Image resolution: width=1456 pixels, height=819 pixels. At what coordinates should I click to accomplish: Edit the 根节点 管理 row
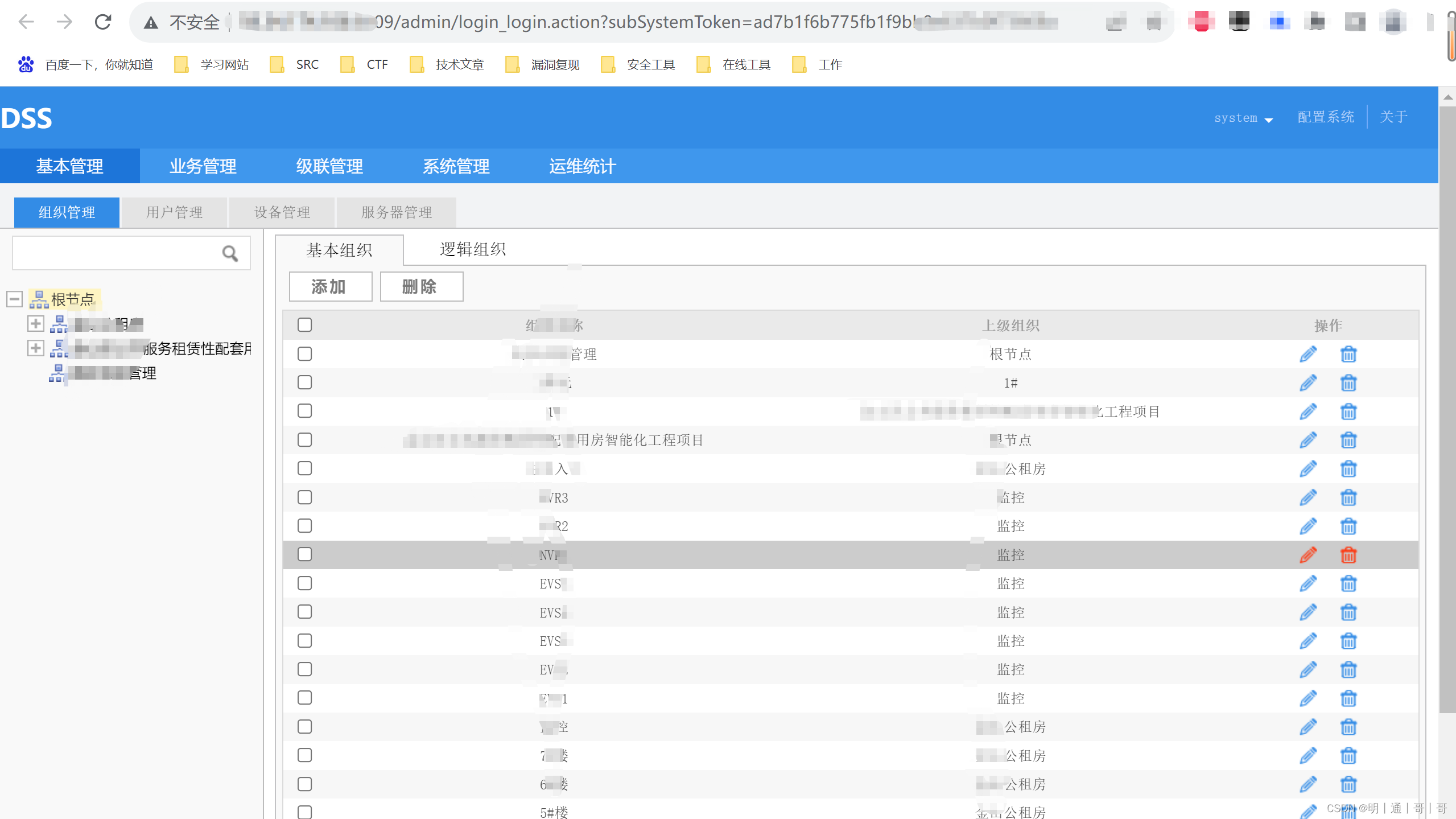(x=1308, y=354)
